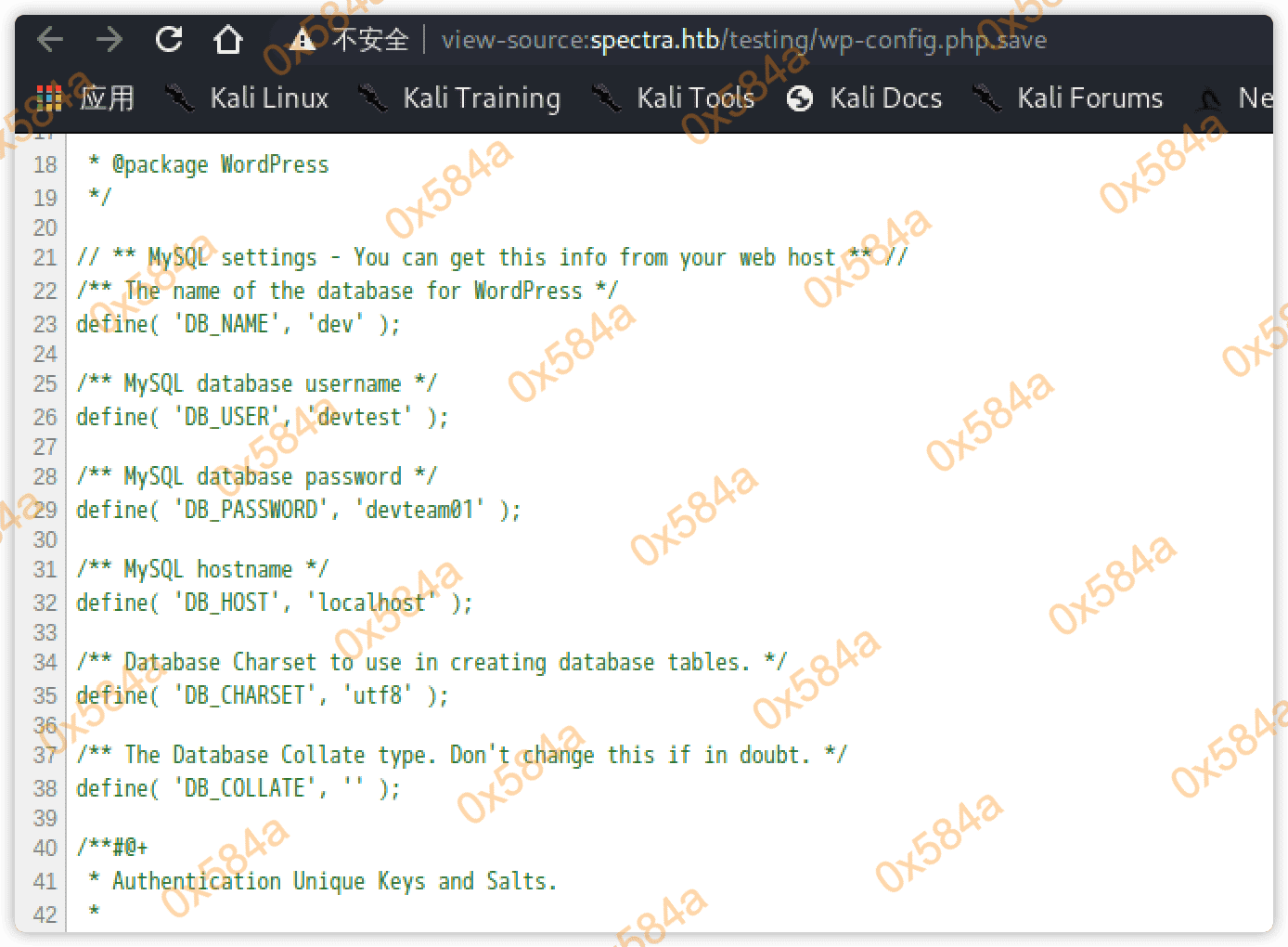Click the 'devteam01' password value
Viewport: 1288px width, 947px height.
[x=419, y=510]
